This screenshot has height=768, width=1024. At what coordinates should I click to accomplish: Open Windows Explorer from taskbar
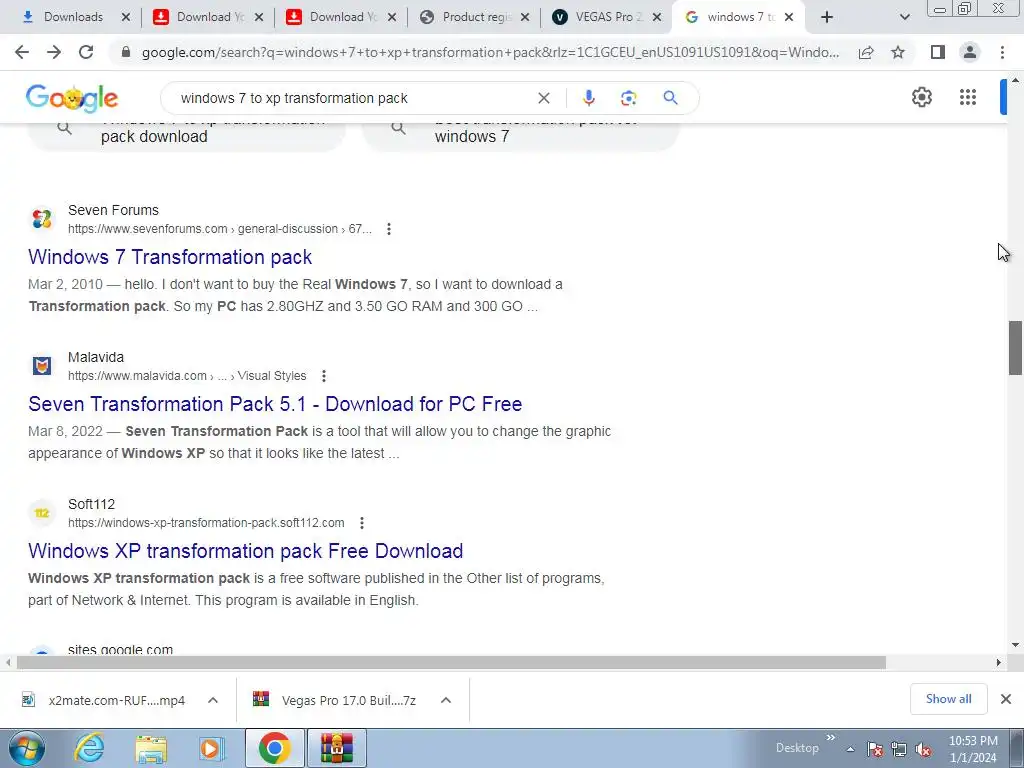[151, 748]
